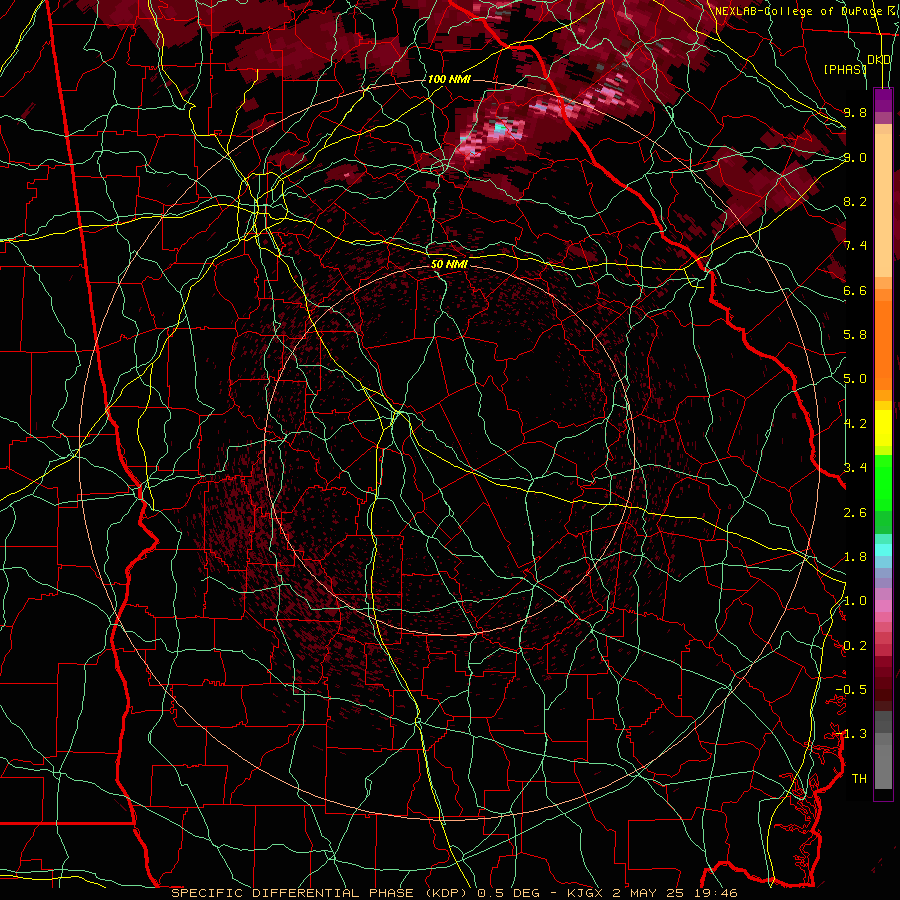This screenshot has height=900, width=900.
Task: Click the purple top band of color bar
Action: (x=883, y=100)
